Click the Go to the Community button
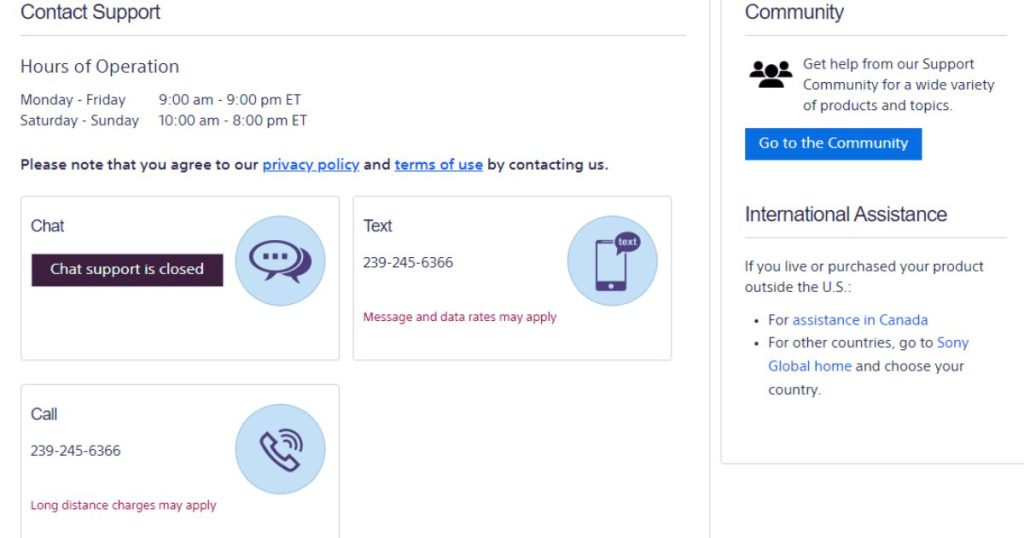Image resolution: width=1024 pixels, height=538 pixels. tap(833, 144)
